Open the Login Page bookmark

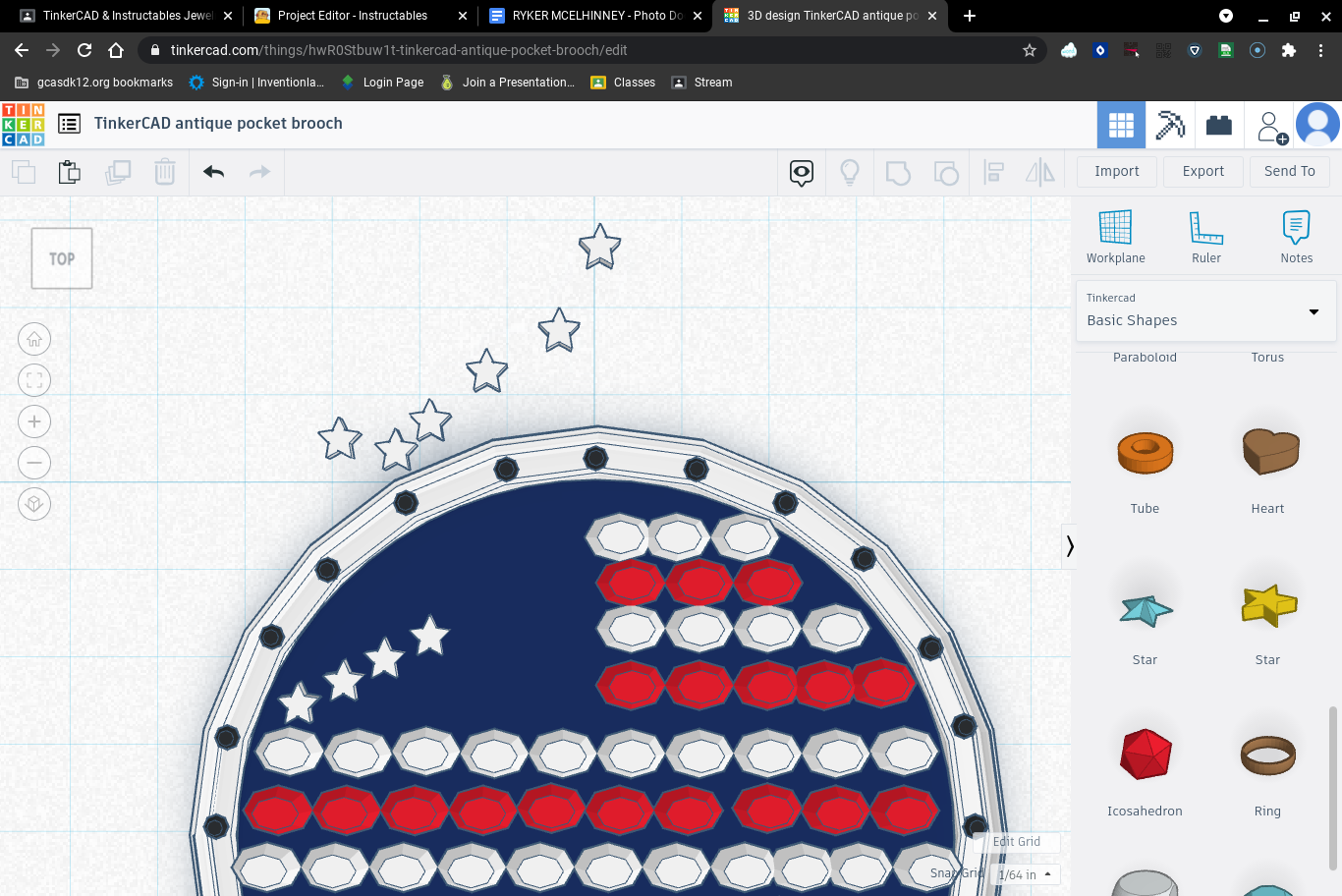coord(382,83)
